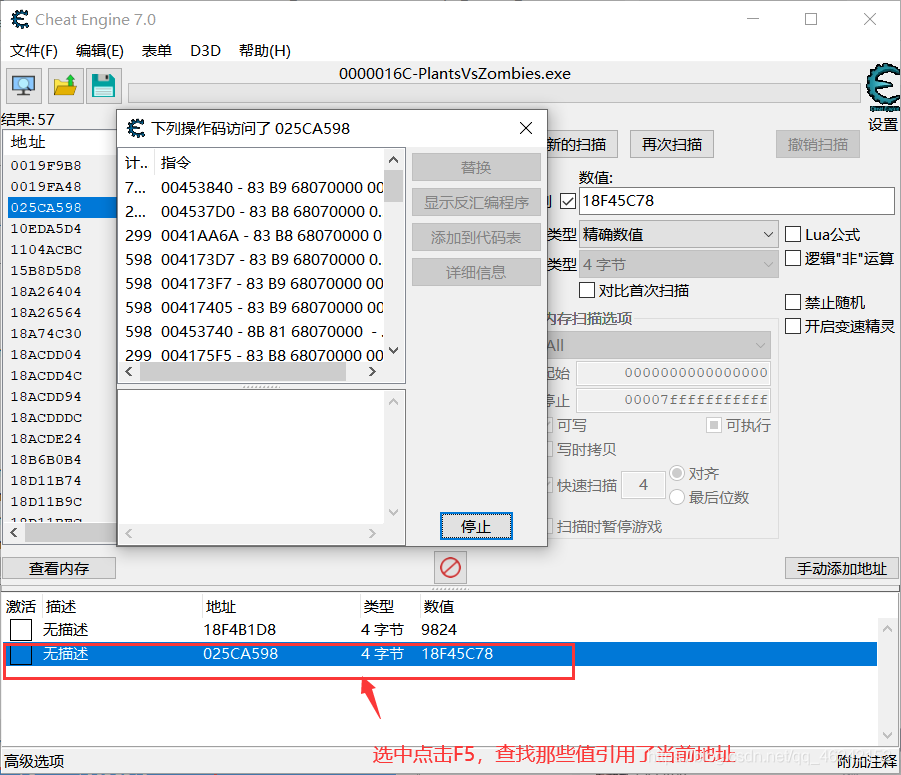The height and width of the screenshot is (775, 901).
Task: Click the 详细信息 button
Action: tap(476, 272)
